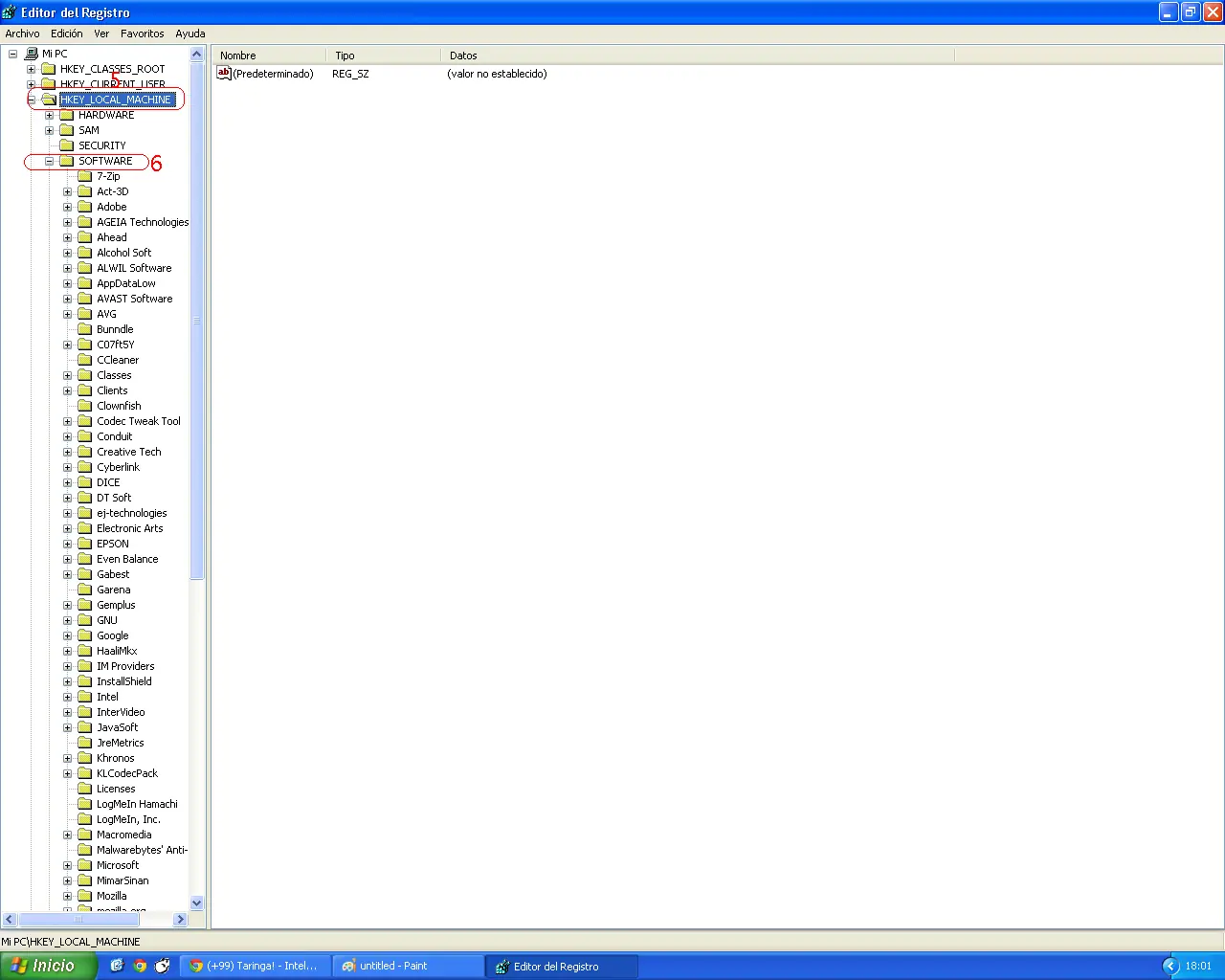Click the CCleaner folder icon
The height and width of the screenshot is (980, 1225).
coord(85,360)
